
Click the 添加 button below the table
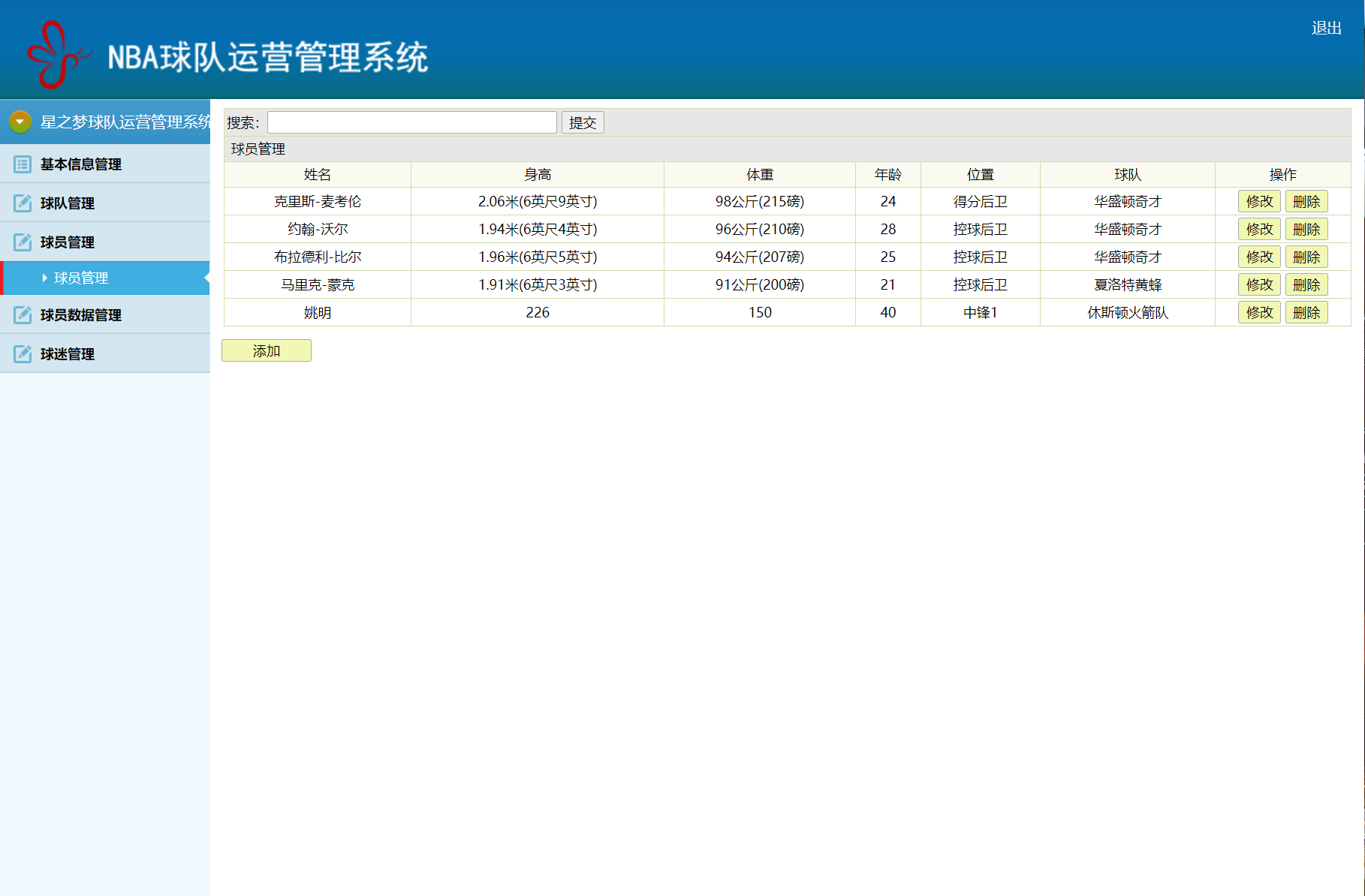266,350
